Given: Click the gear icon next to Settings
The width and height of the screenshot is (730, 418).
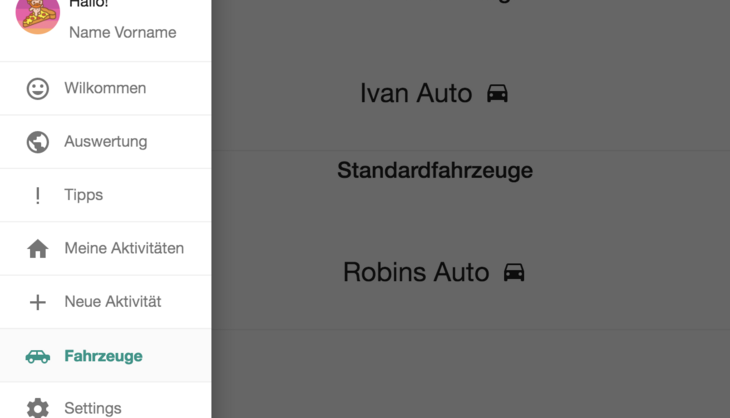Looking at the screenshot, I should point(38,408).
